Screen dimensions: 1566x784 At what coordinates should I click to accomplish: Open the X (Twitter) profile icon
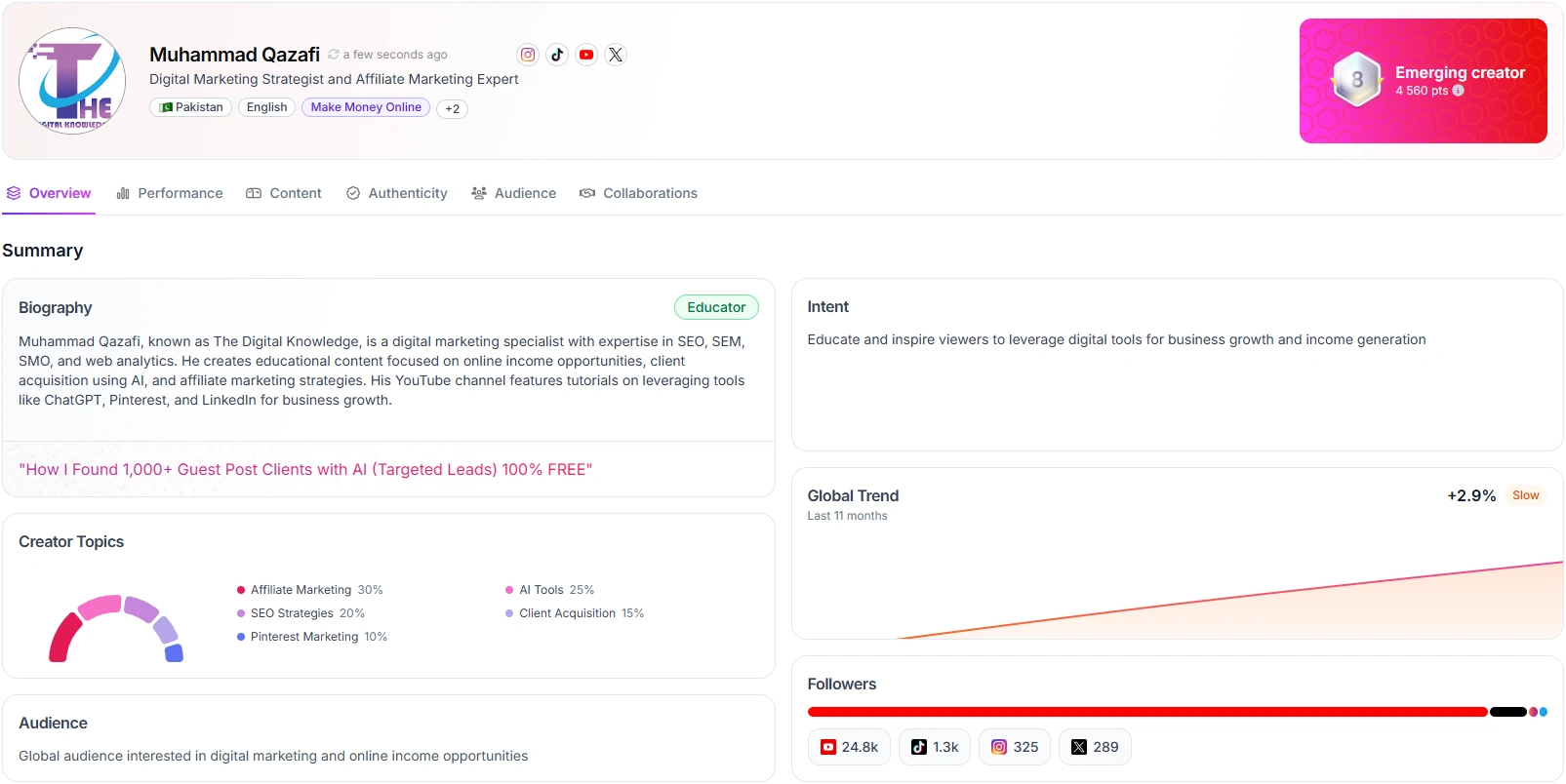pyautogui.click(x=616, y=55)
